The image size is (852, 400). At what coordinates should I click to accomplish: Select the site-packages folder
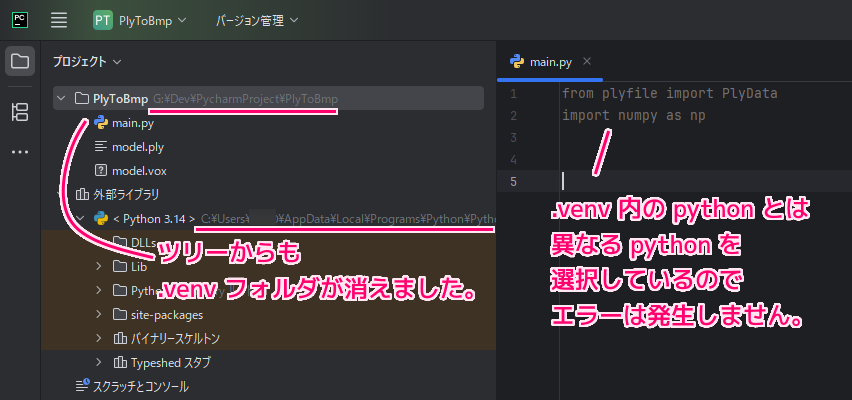click(x=167, y=315)
